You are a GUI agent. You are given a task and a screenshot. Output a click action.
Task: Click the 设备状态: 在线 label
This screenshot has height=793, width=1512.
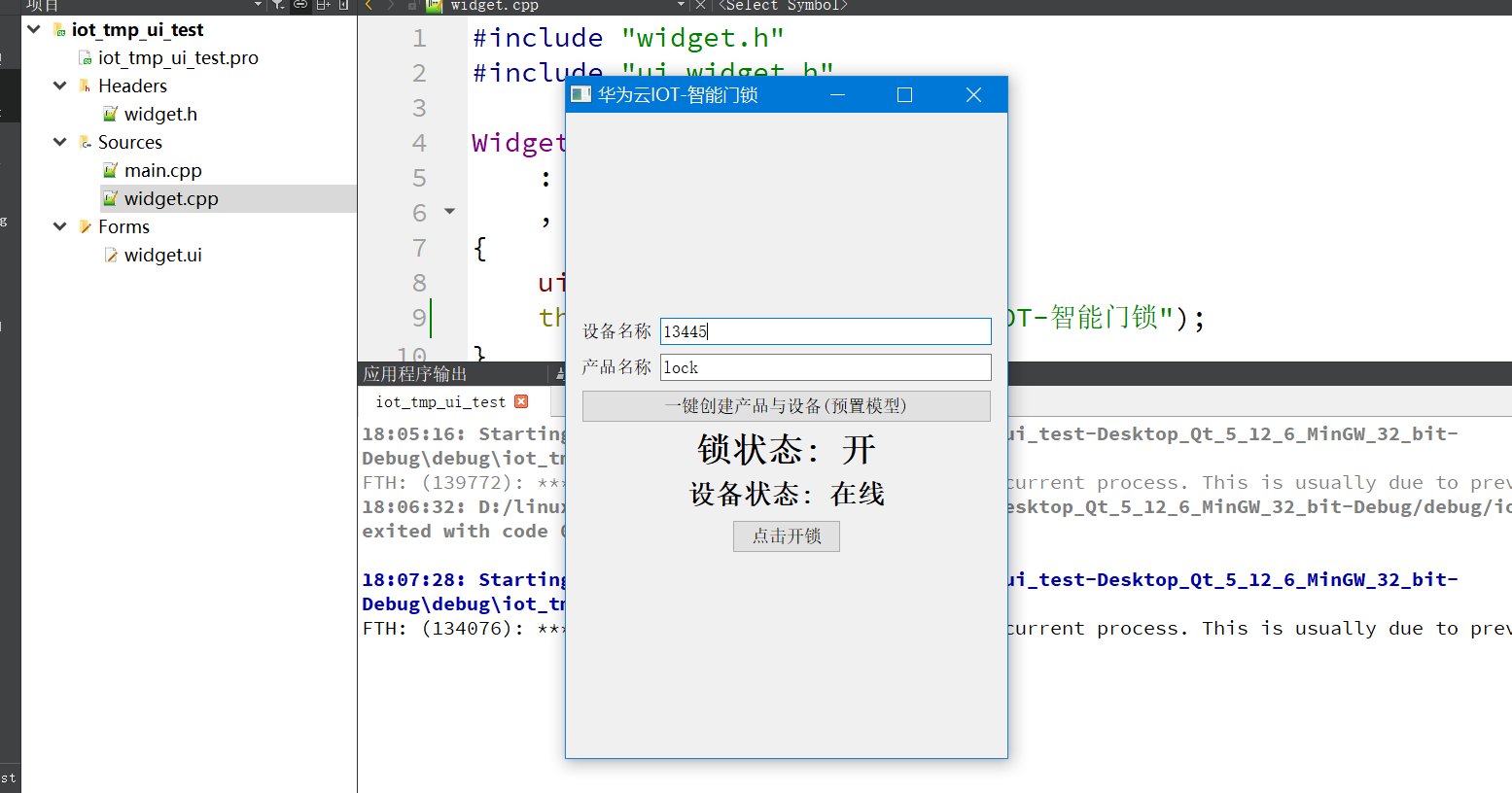787,494
